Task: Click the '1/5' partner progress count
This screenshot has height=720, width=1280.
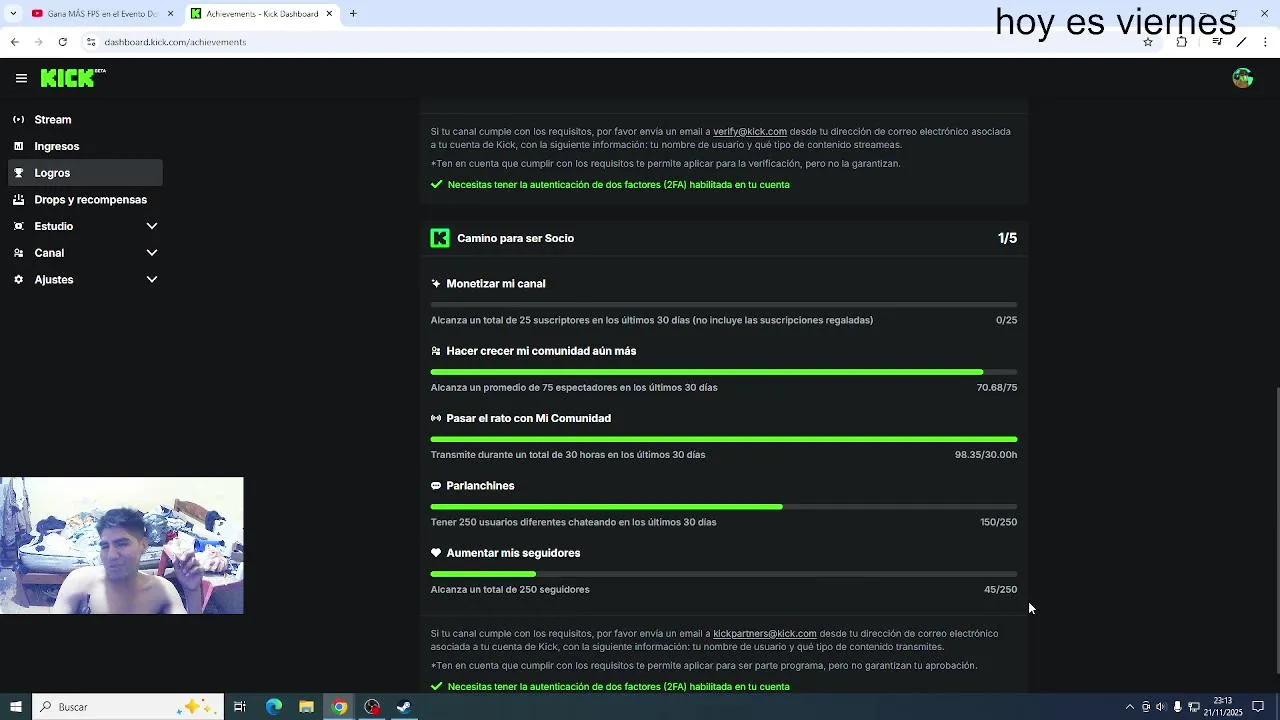Action: tap(1007, 238)
